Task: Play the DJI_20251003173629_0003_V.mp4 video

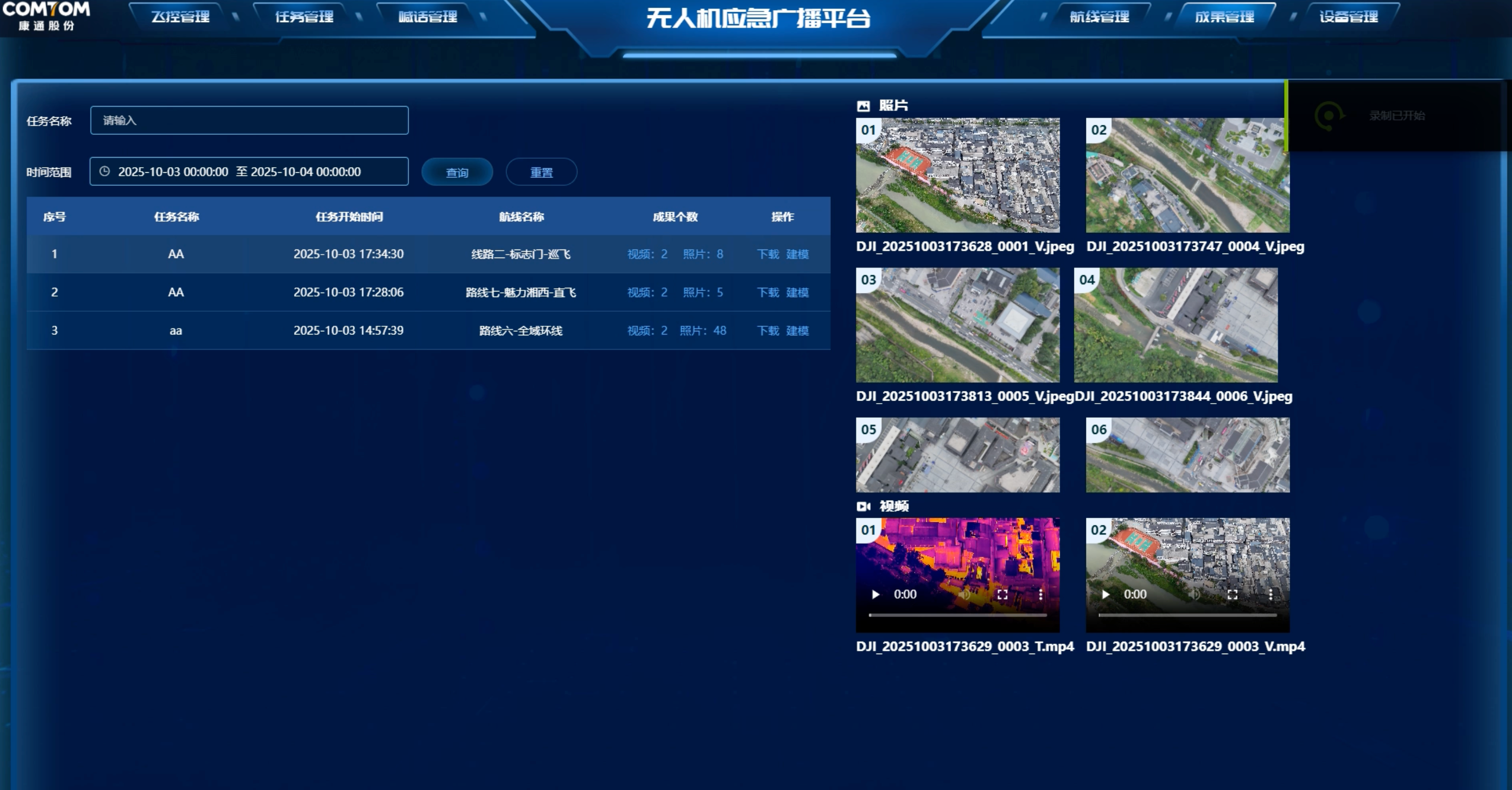Action: pyautogui.click(x=1105, y=594)
